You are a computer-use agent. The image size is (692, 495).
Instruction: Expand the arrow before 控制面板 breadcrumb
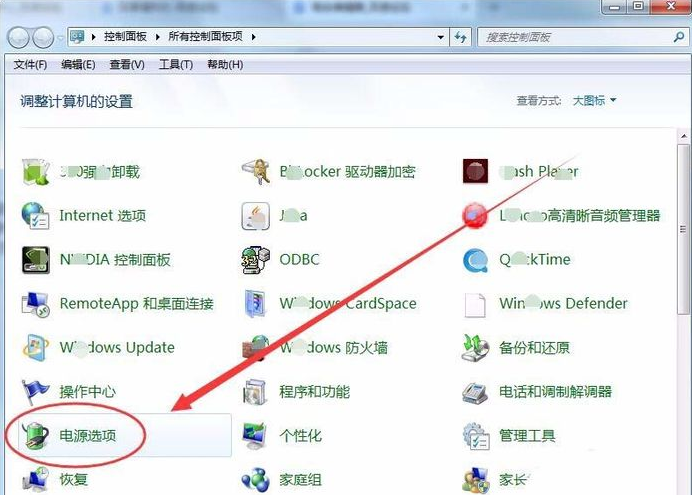pyautogui.click(x=94, y=37)
